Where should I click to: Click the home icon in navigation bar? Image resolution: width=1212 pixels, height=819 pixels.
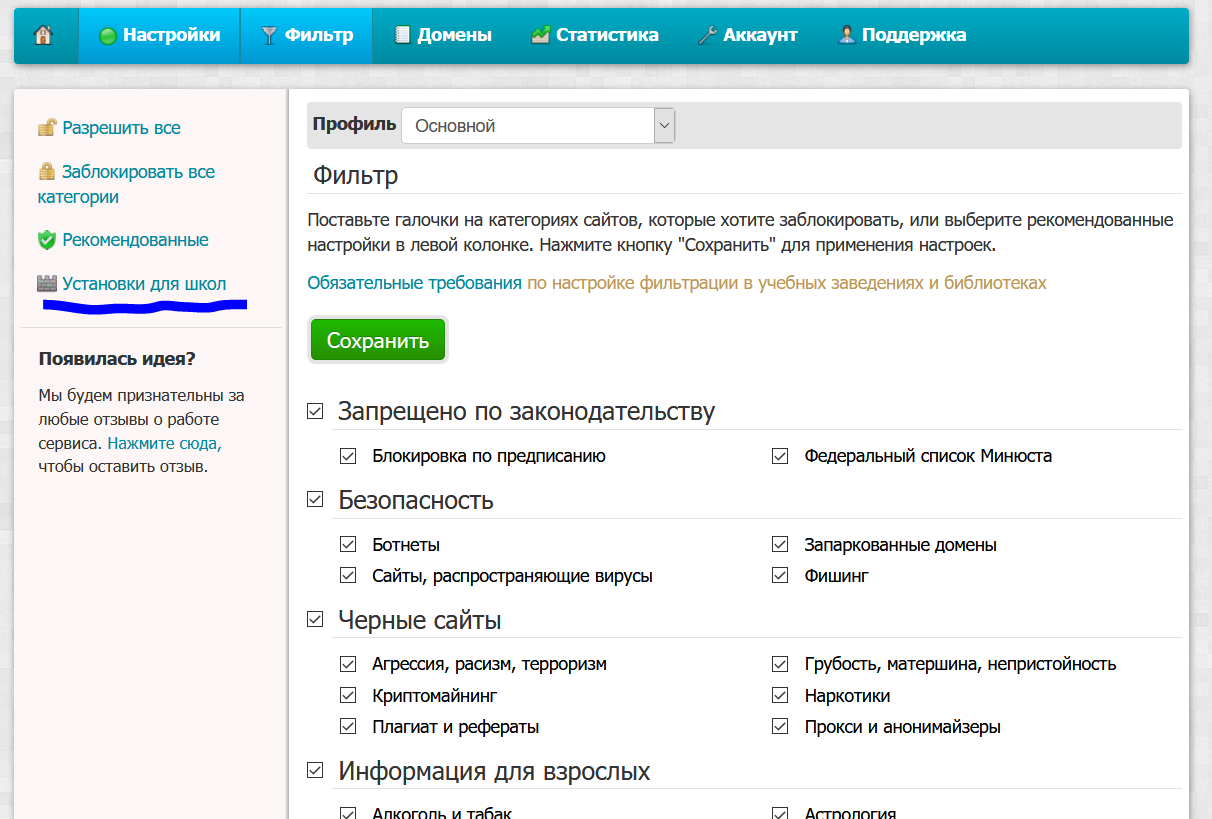43,35
